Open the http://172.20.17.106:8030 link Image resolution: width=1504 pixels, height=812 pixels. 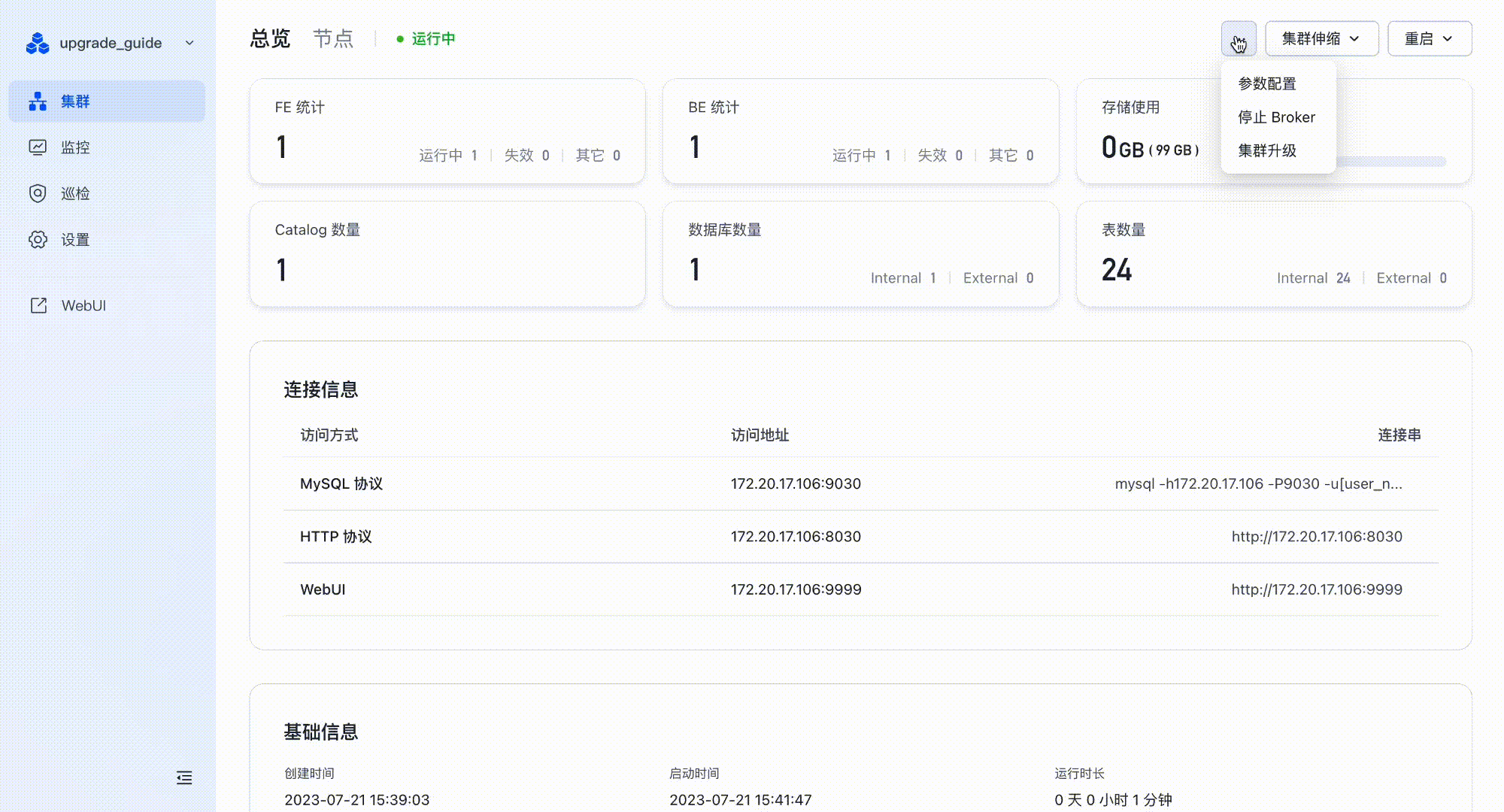point(1316,537)
